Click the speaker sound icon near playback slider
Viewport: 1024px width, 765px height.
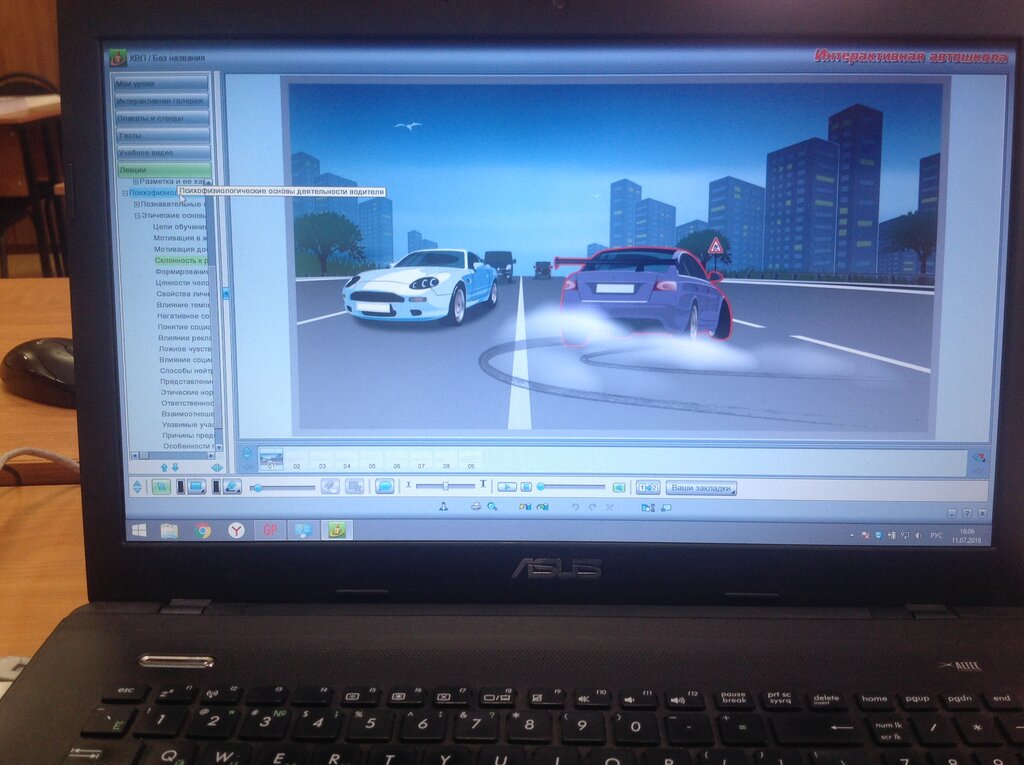point(618,488)
